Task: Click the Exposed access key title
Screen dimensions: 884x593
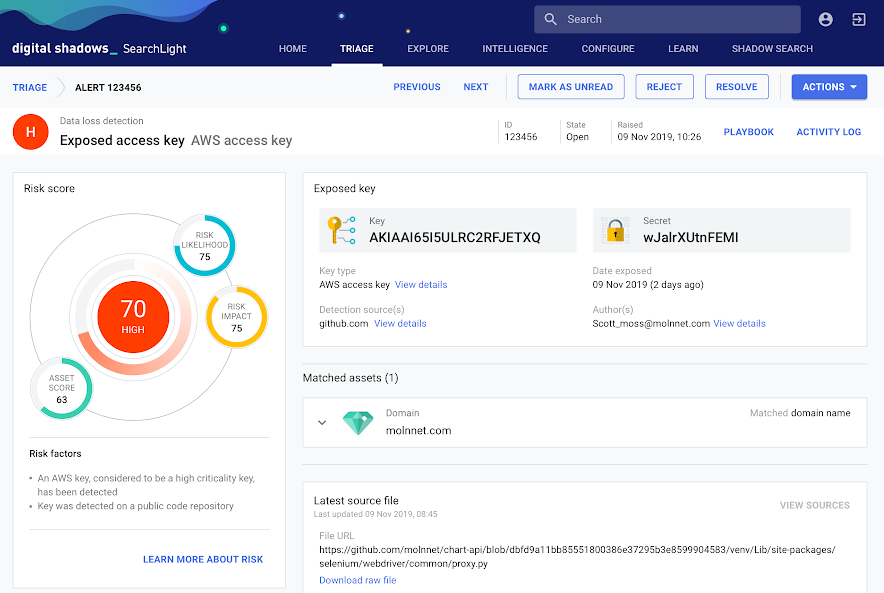Action: pos(122,140)
